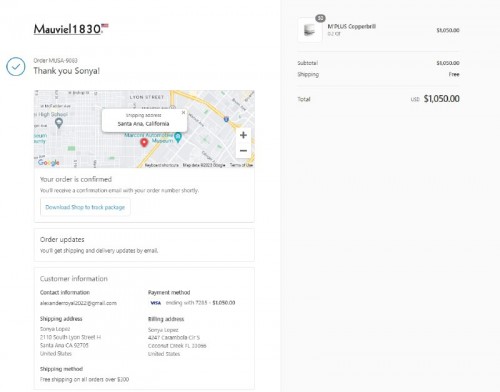The height and width of the screenshot is (392, 500).
Task: Click 'Santa Ana CA 92705' shipping line
Action: click(64, 345)
